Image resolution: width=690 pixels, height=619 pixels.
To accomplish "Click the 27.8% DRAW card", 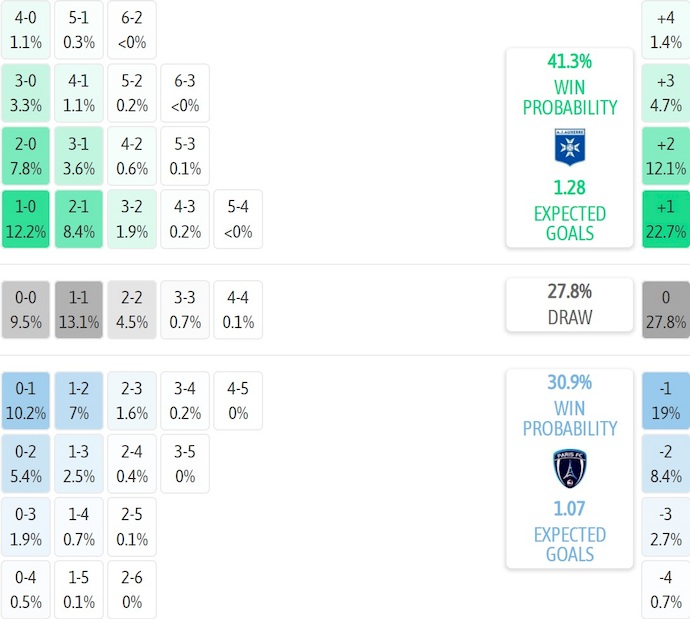I will pyautogui.click(x=569, y=304).
